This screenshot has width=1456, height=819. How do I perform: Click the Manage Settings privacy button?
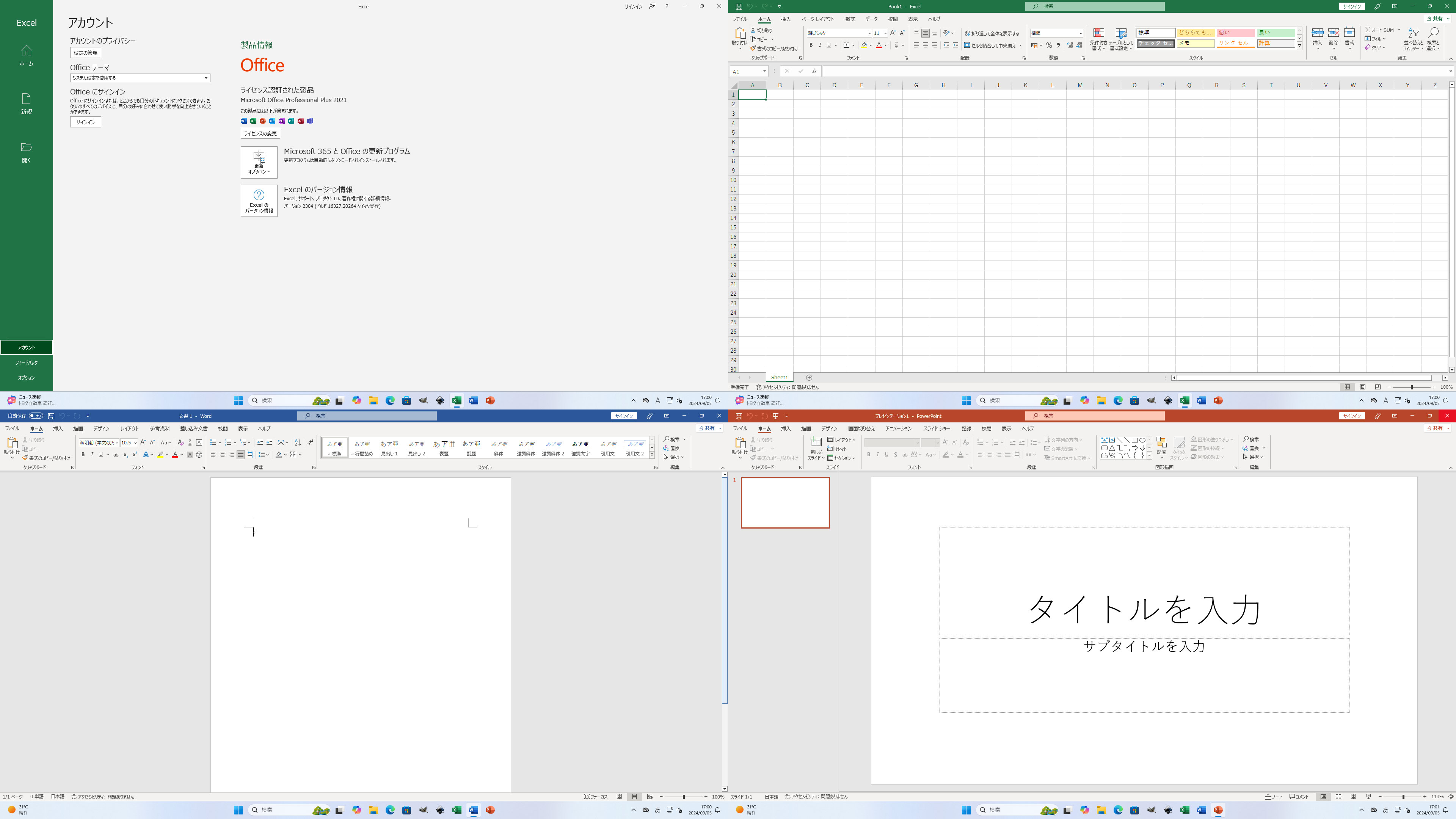(85, 53)
